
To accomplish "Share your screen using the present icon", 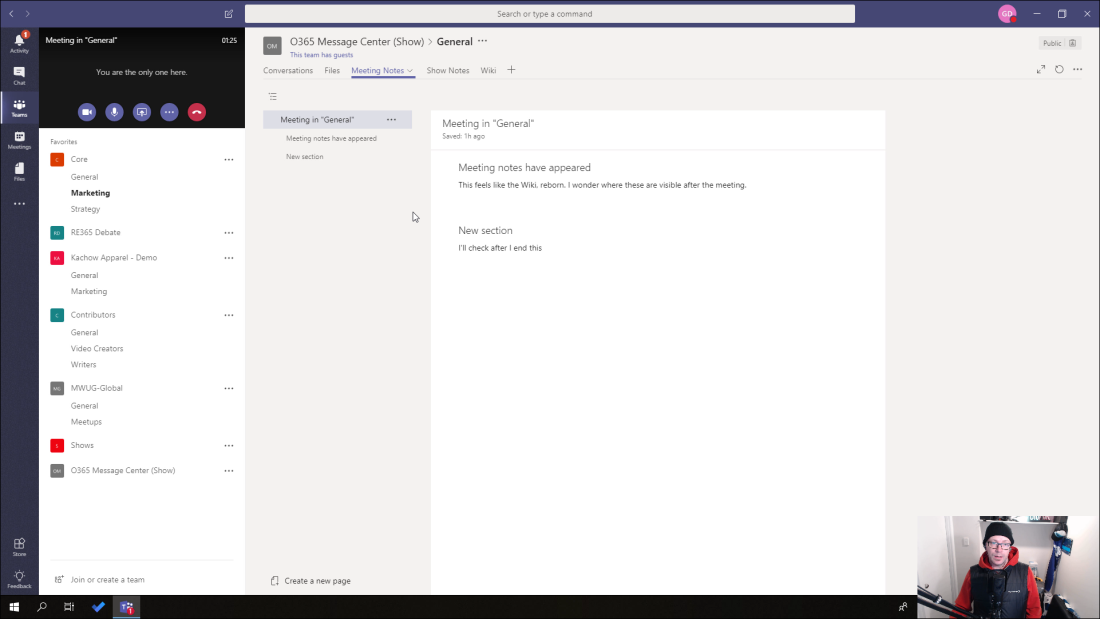I will click(141, 112).
